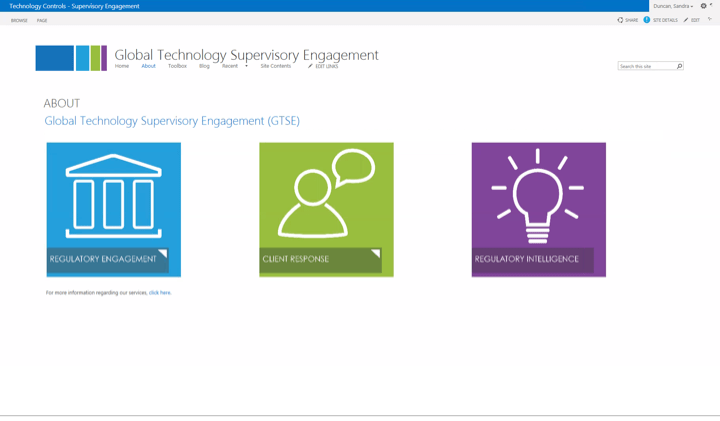The image size is (720, 421).
Task: Open the settings gear menu
Action: coord(703,6)
